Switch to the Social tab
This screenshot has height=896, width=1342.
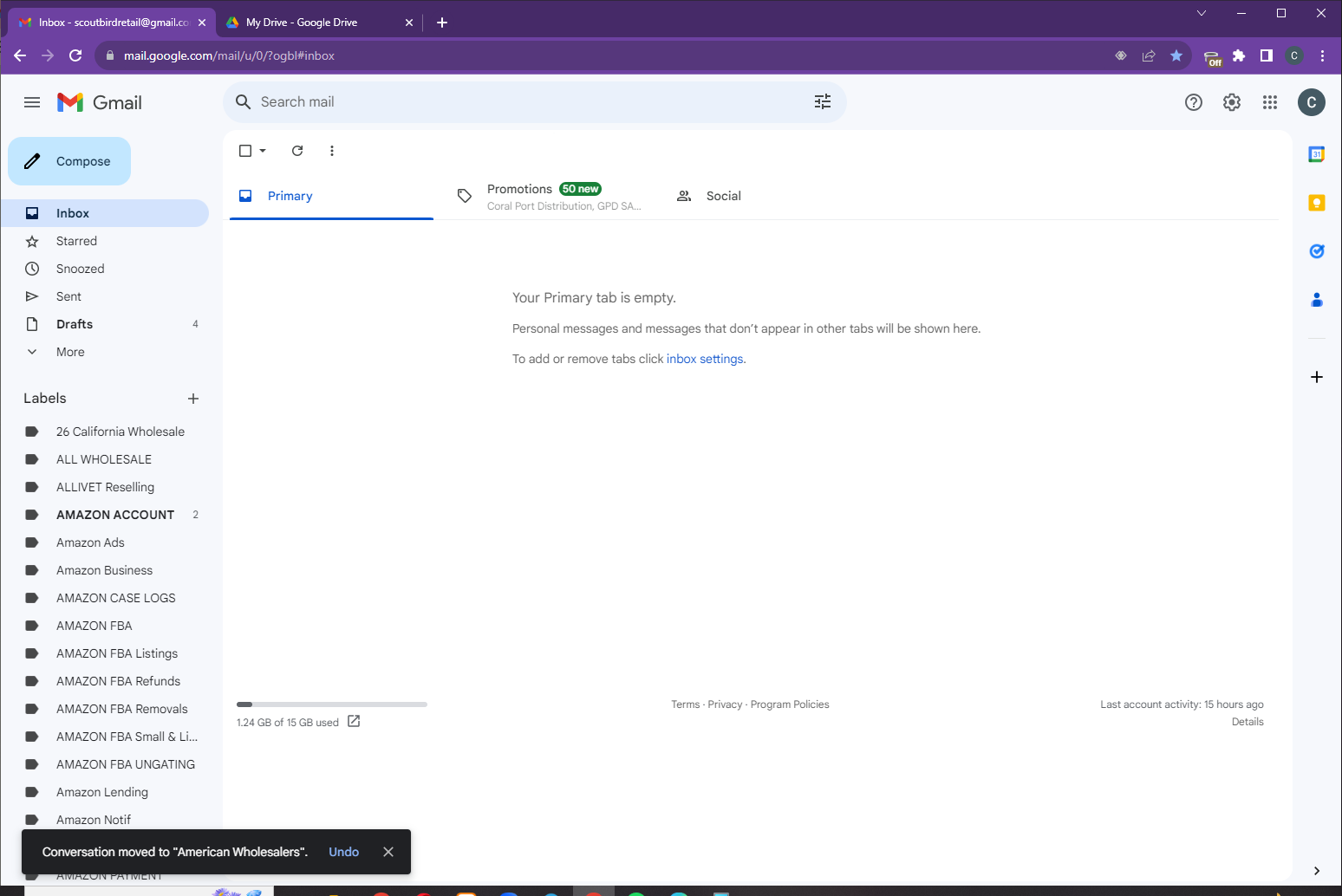click(770, 196)
